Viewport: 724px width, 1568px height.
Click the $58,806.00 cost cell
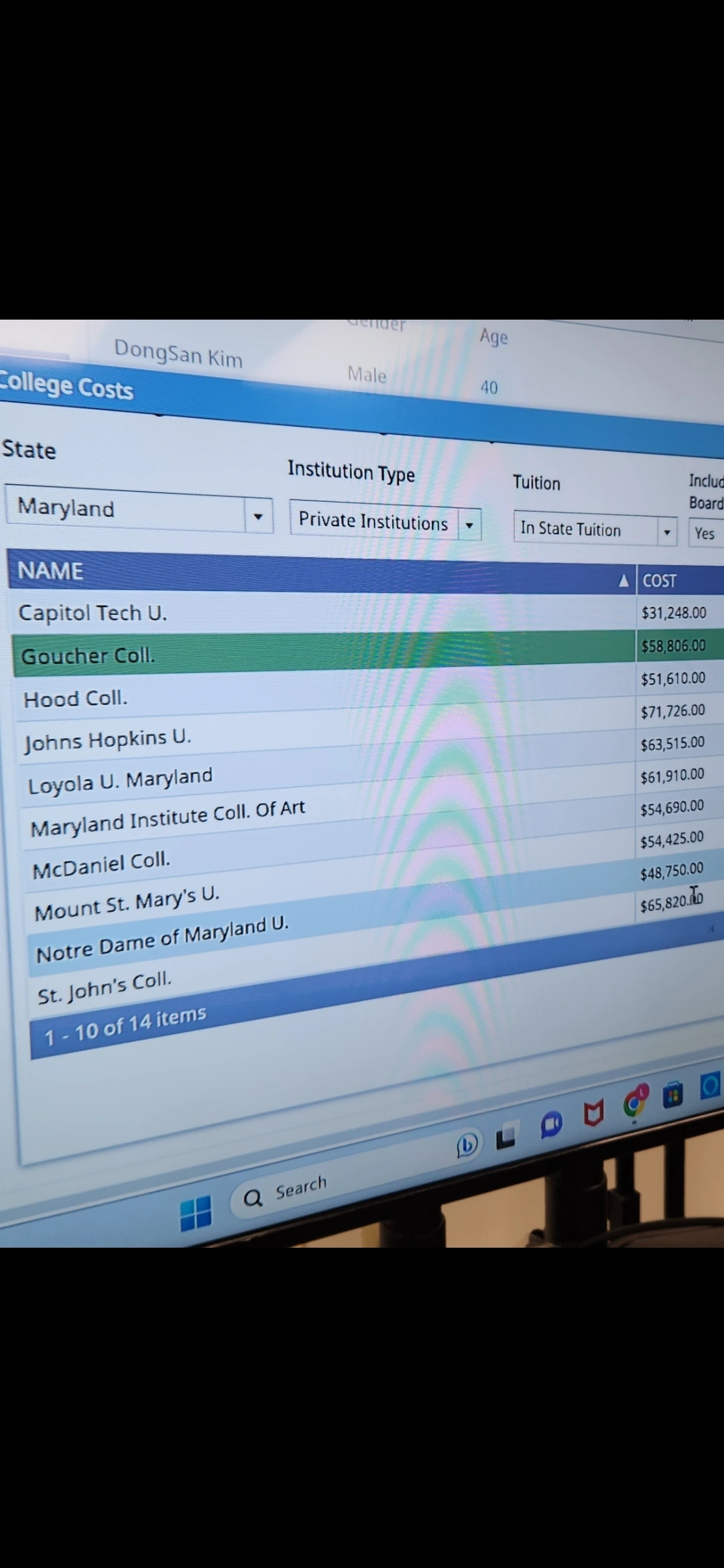click(x=674, y=646)
